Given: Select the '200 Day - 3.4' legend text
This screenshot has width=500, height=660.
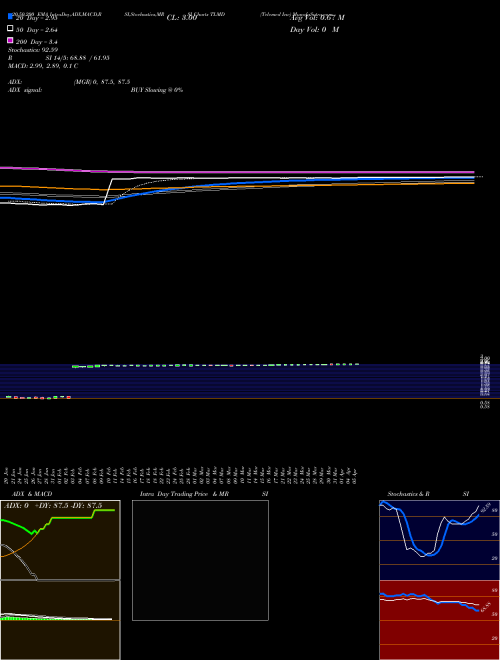Looking at the screenshot, I should [37, 42].
